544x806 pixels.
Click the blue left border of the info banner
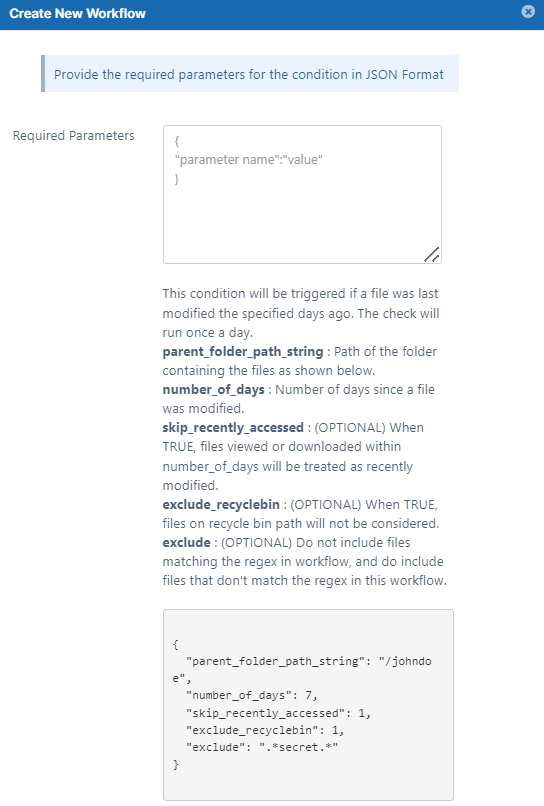[43, 74]
